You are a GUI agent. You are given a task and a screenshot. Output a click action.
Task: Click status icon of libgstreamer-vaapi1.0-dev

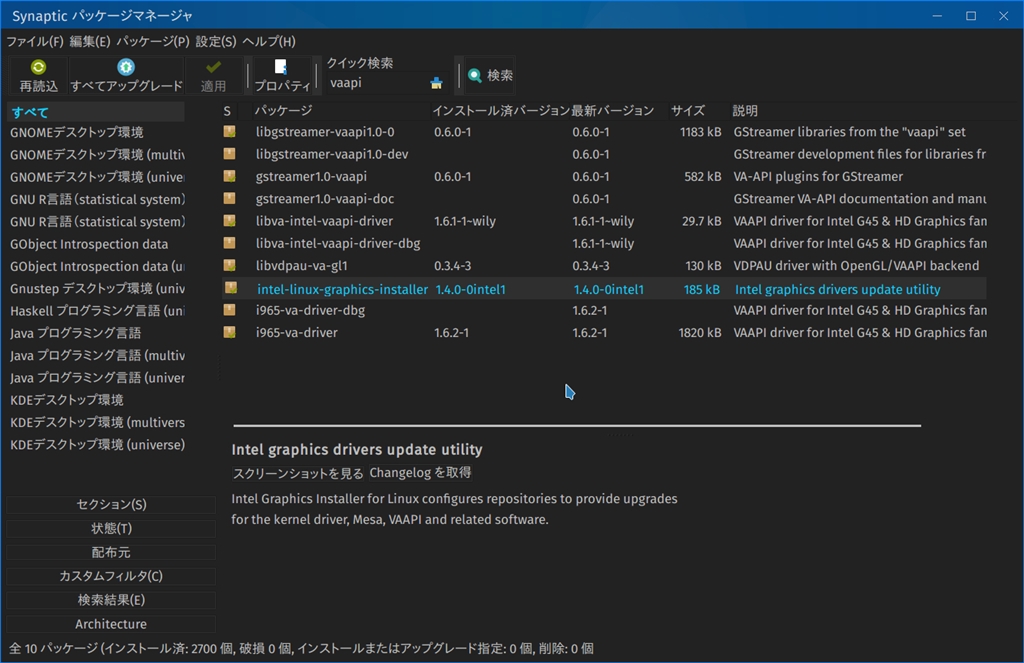tap(229, 154)
